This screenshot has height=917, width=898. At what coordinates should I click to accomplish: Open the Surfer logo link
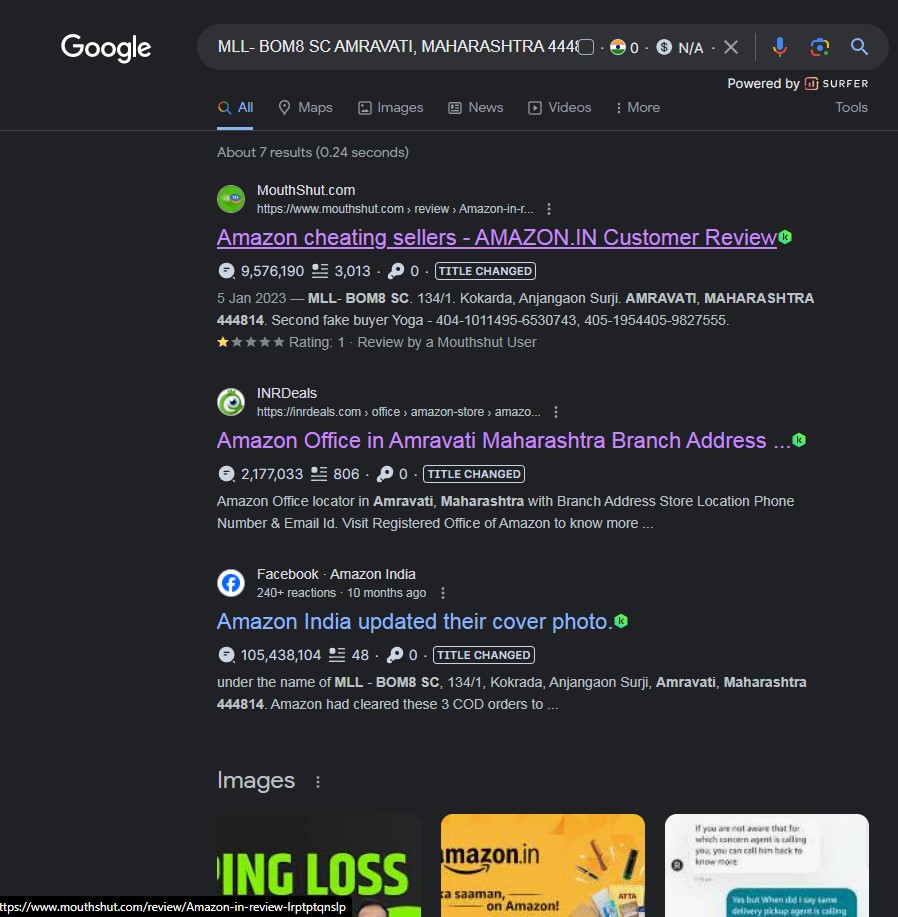click(x=837, y=84)
